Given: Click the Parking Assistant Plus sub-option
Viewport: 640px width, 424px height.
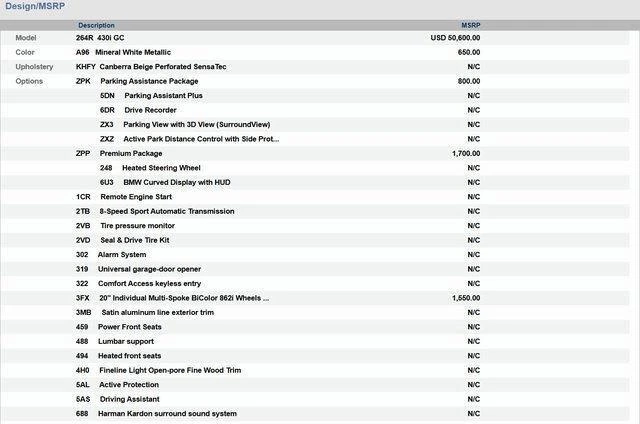Looking at the screenshot, I should click(x=163, y=95).
